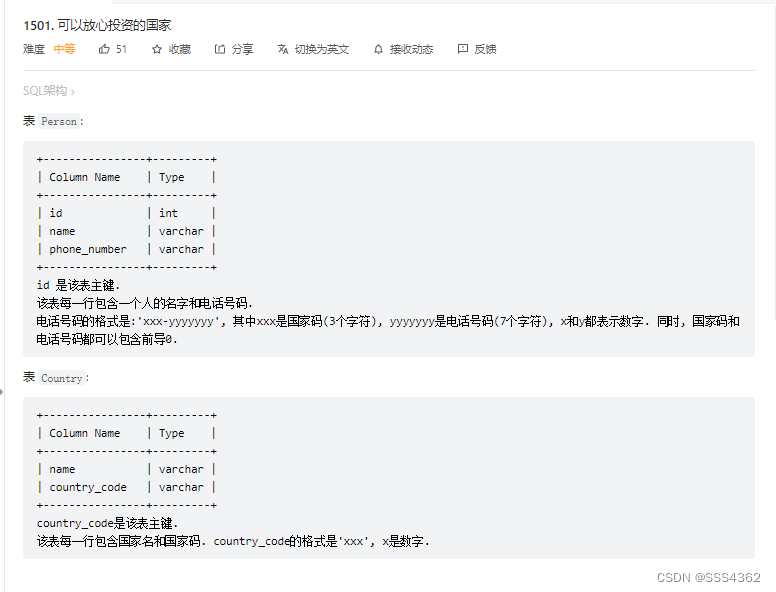
Task: Click the line 该表每一行包含一个人的名字和电话号码
Action: click(x=145, y=303)
